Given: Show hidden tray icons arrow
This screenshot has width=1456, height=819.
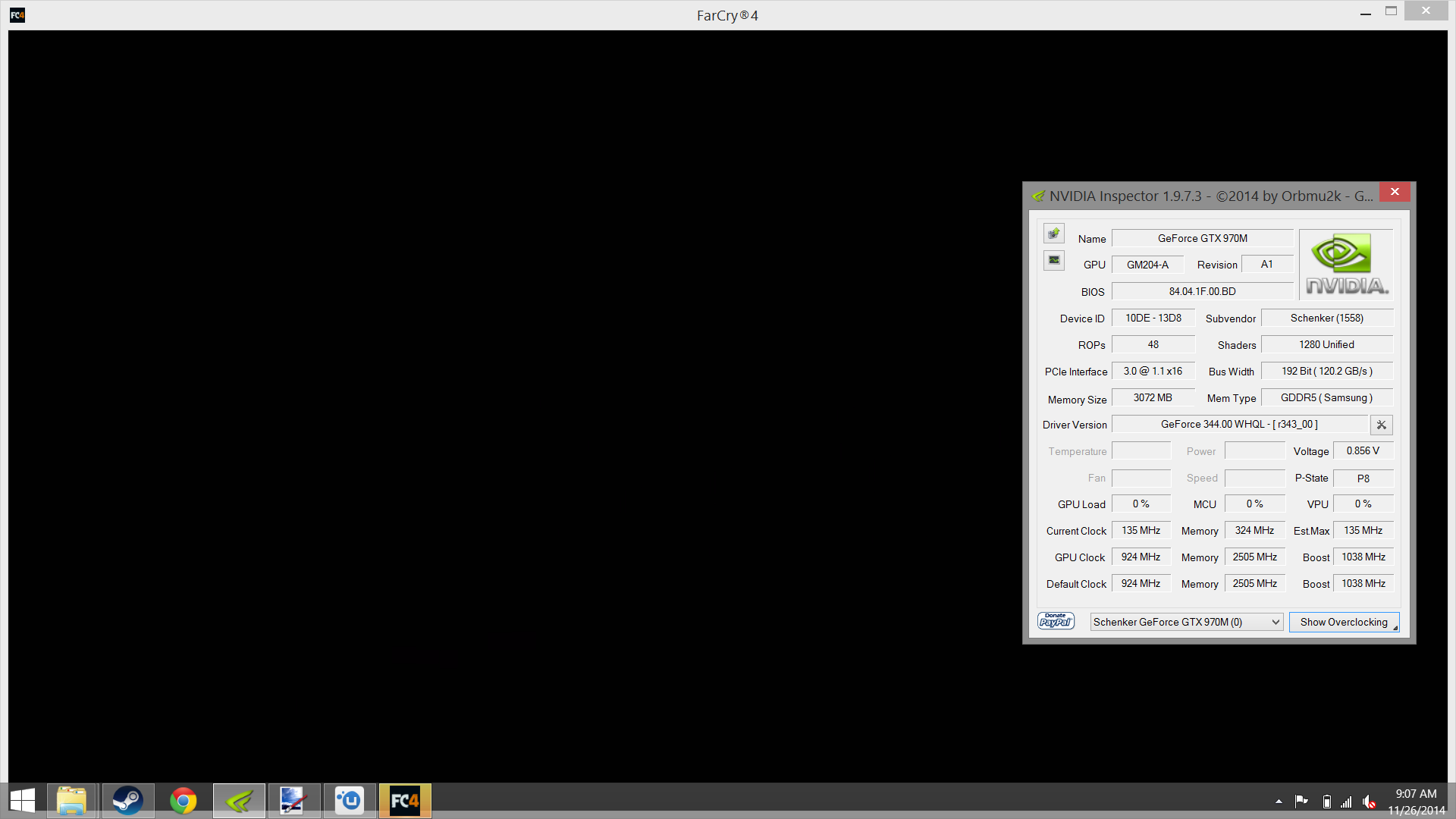Looking at the screenshot, I should click(1279, 802).
